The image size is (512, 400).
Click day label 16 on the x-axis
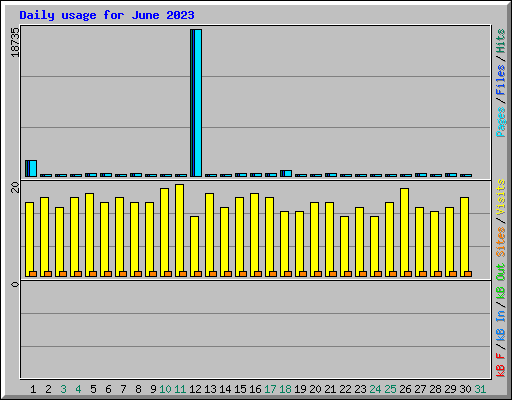click(x=255, y=389)
